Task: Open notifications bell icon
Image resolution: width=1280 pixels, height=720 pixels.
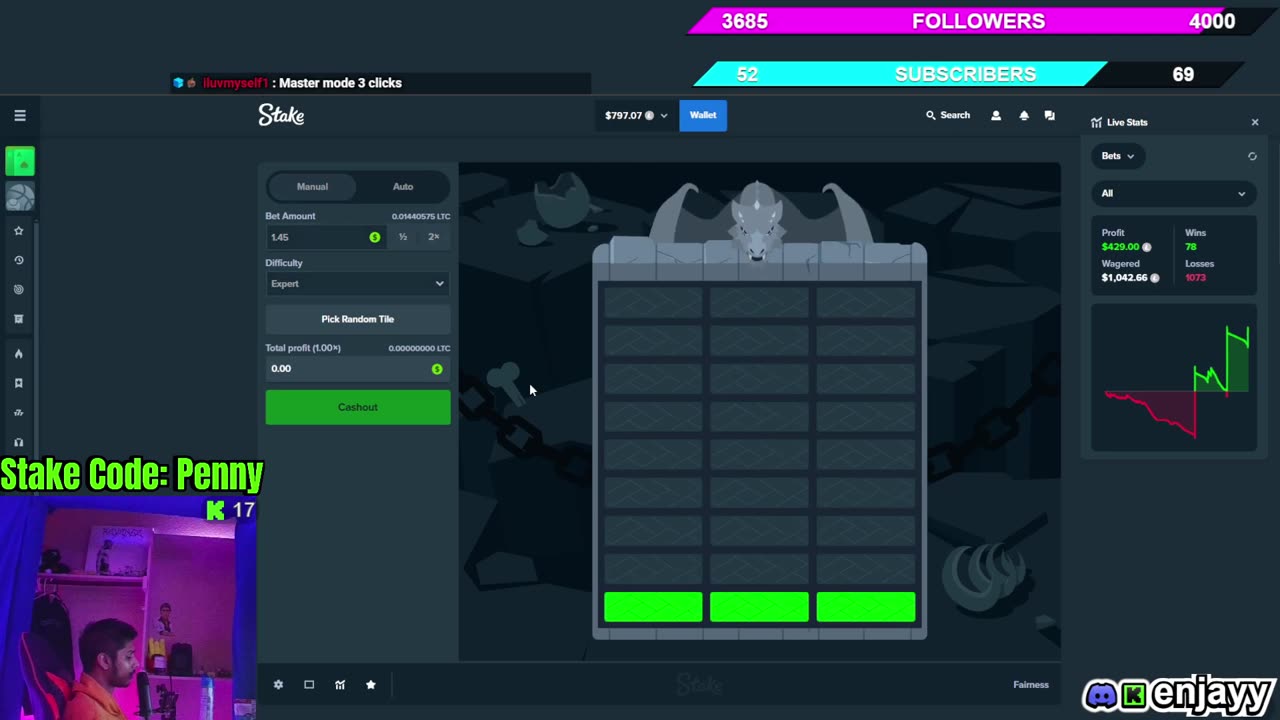Action: click(1024, 116)
